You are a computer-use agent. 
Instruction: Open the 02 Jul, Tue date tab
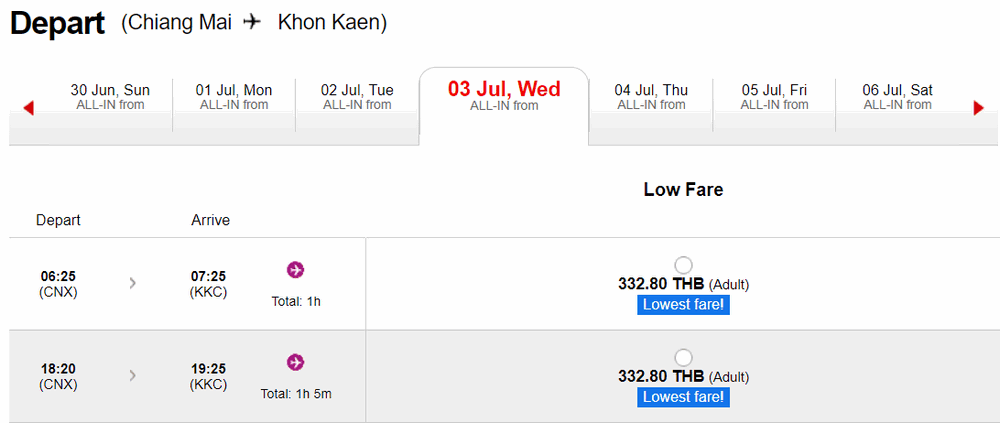click(x=357, y=97)
